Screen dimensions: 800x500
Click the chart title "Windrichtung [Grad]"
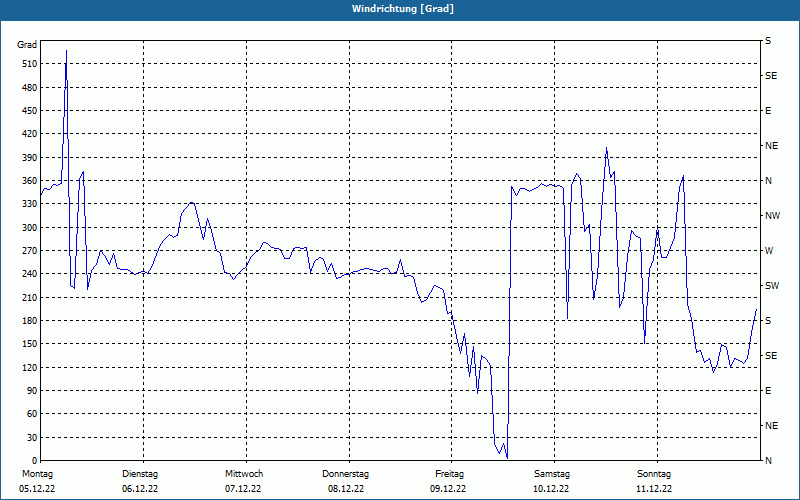(403, 9)
